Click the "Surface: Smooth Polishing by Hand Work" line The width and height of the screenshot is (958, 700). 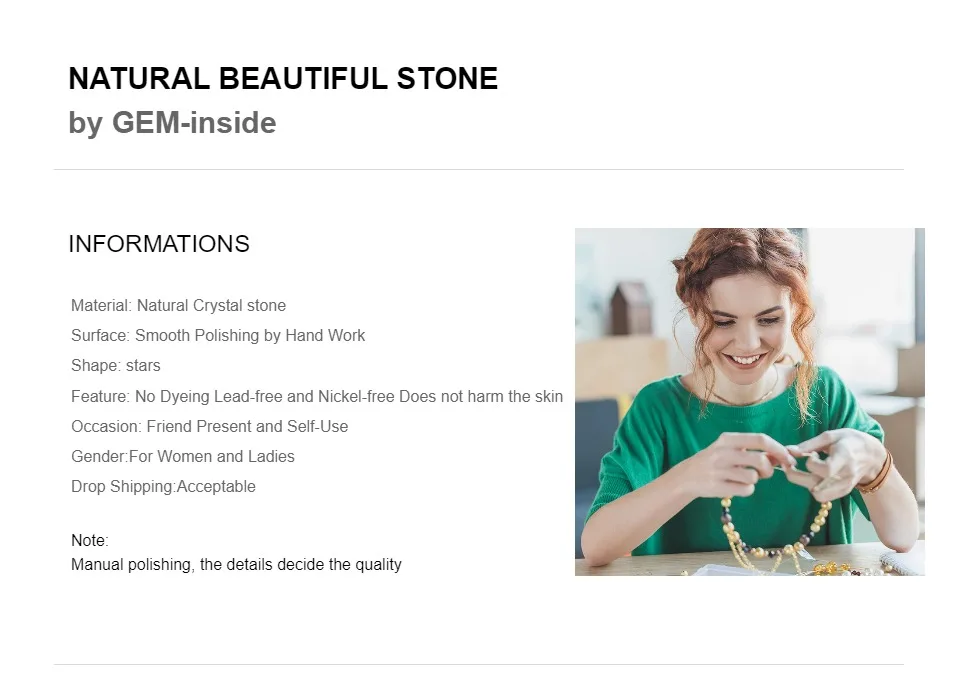(218, 336)
